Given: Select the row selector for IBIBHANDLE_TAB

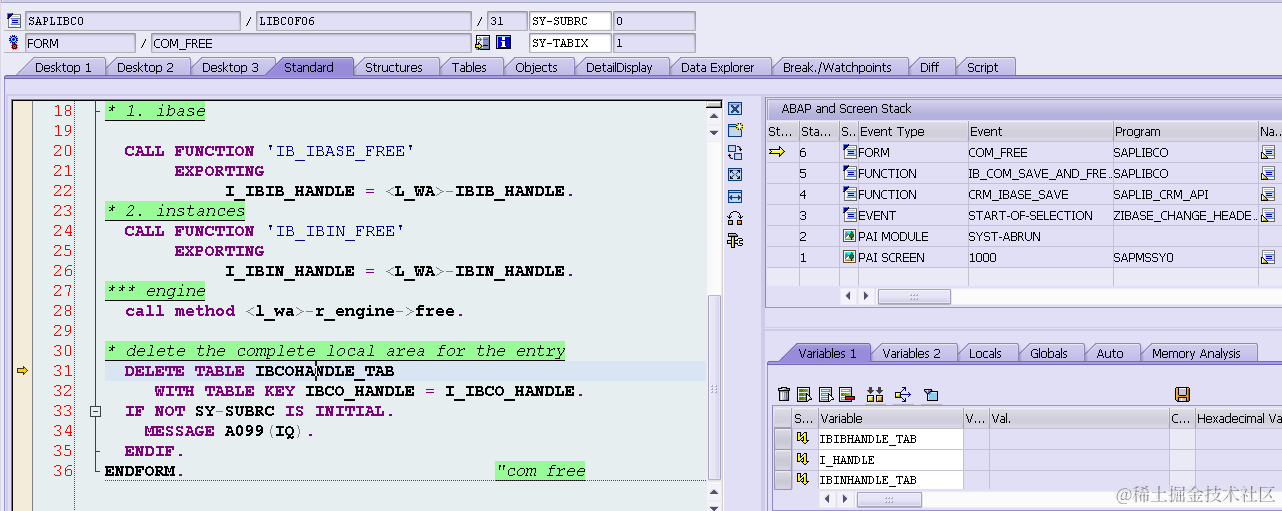Looking at the screenshot, I should [782, 439].
